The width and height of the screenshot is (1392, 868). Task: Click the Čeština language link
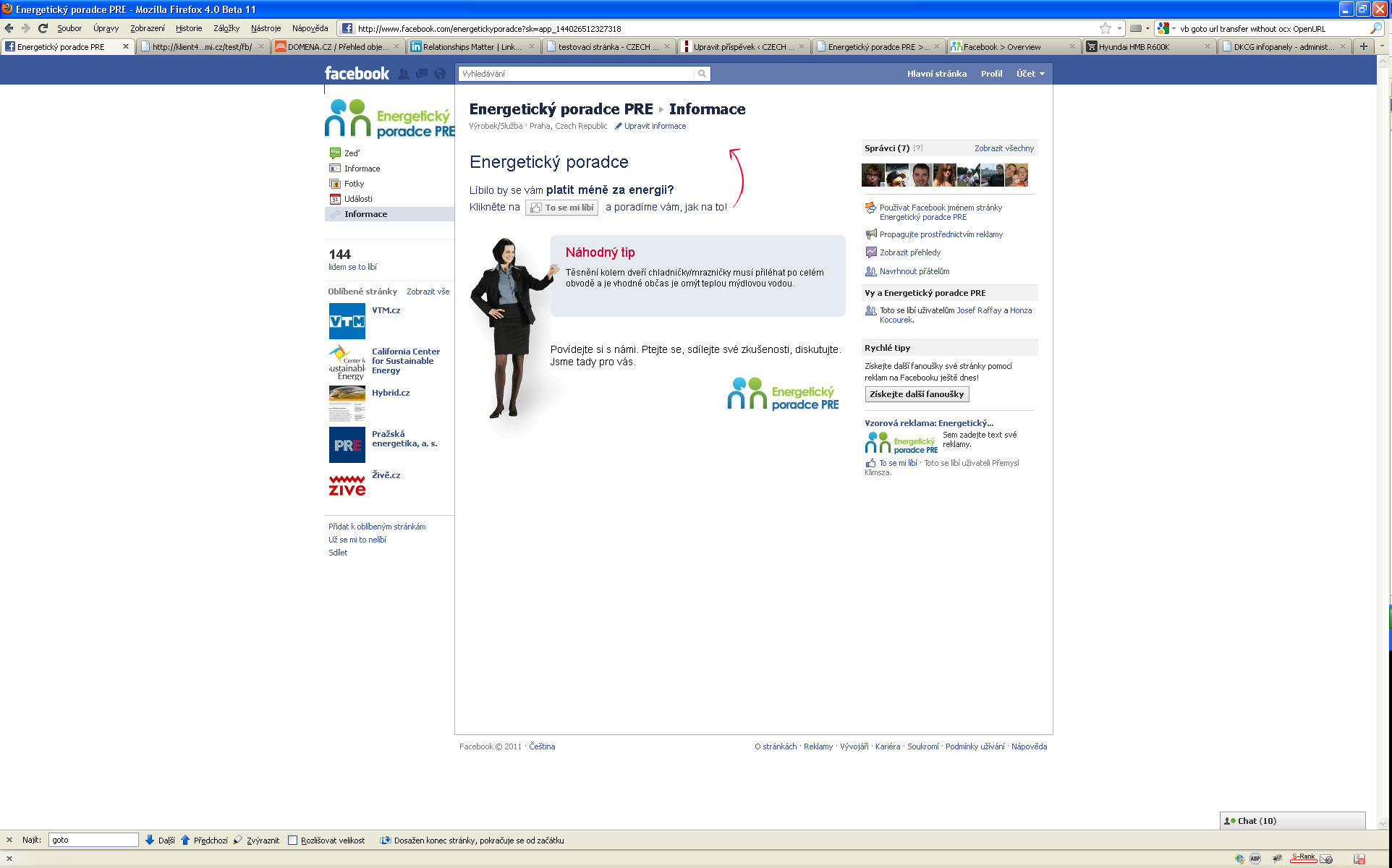[542, 746]
